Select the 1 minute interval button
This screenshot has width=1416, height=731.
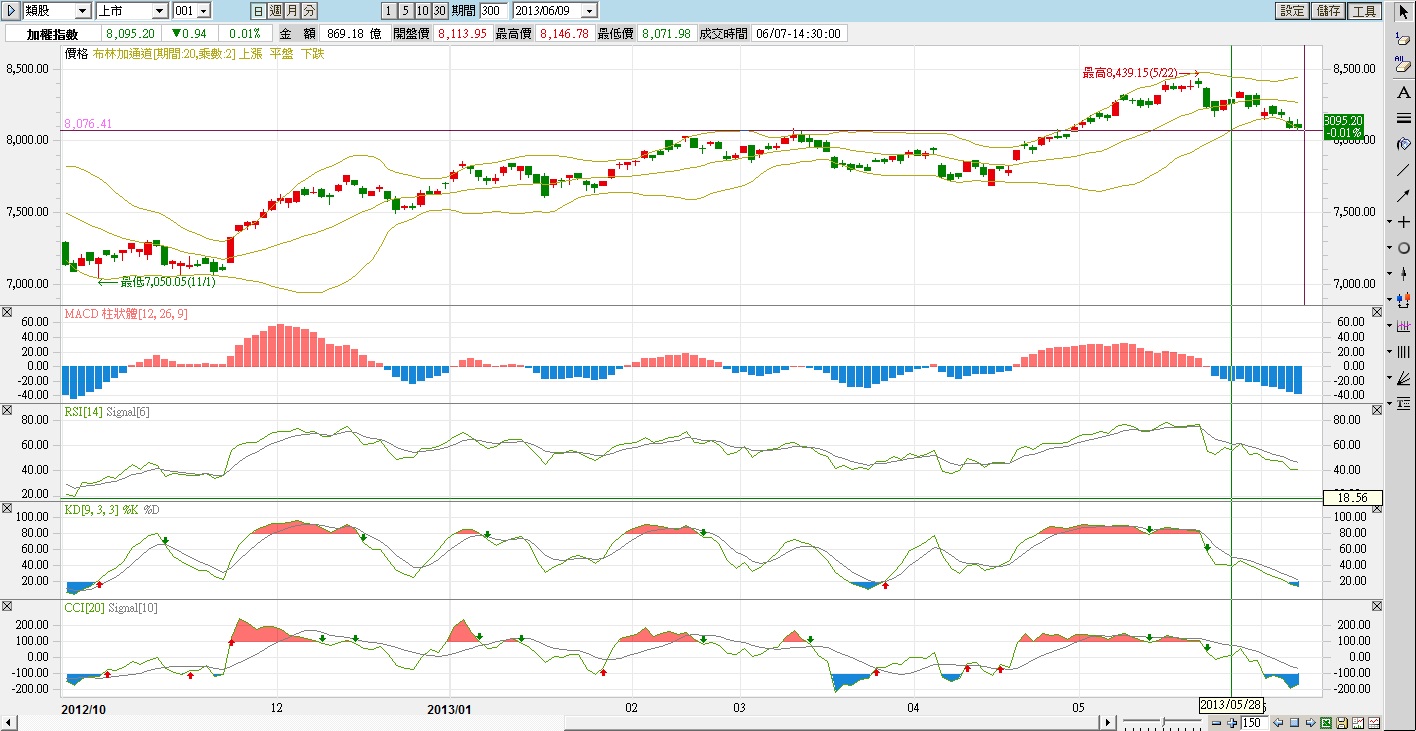(x=388, y=11)
